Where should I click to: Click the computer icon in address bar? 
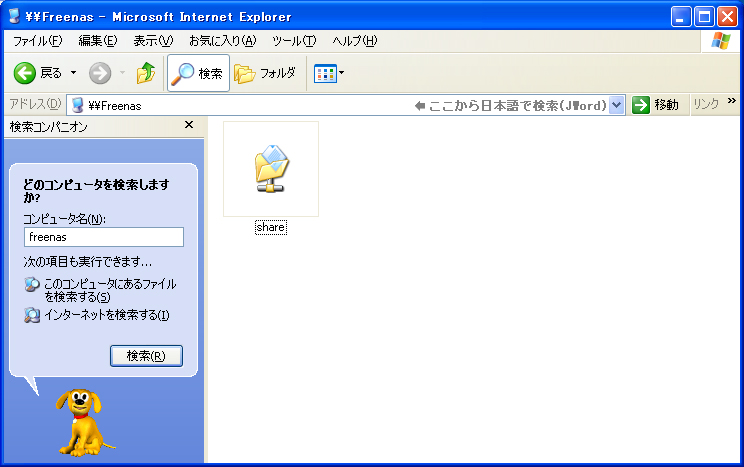(77, 105)
